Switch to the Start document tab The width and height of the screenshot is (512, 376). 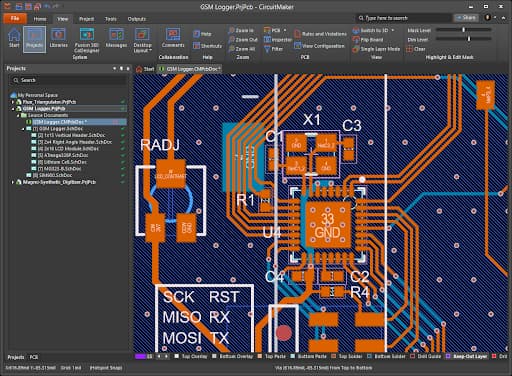145,69
